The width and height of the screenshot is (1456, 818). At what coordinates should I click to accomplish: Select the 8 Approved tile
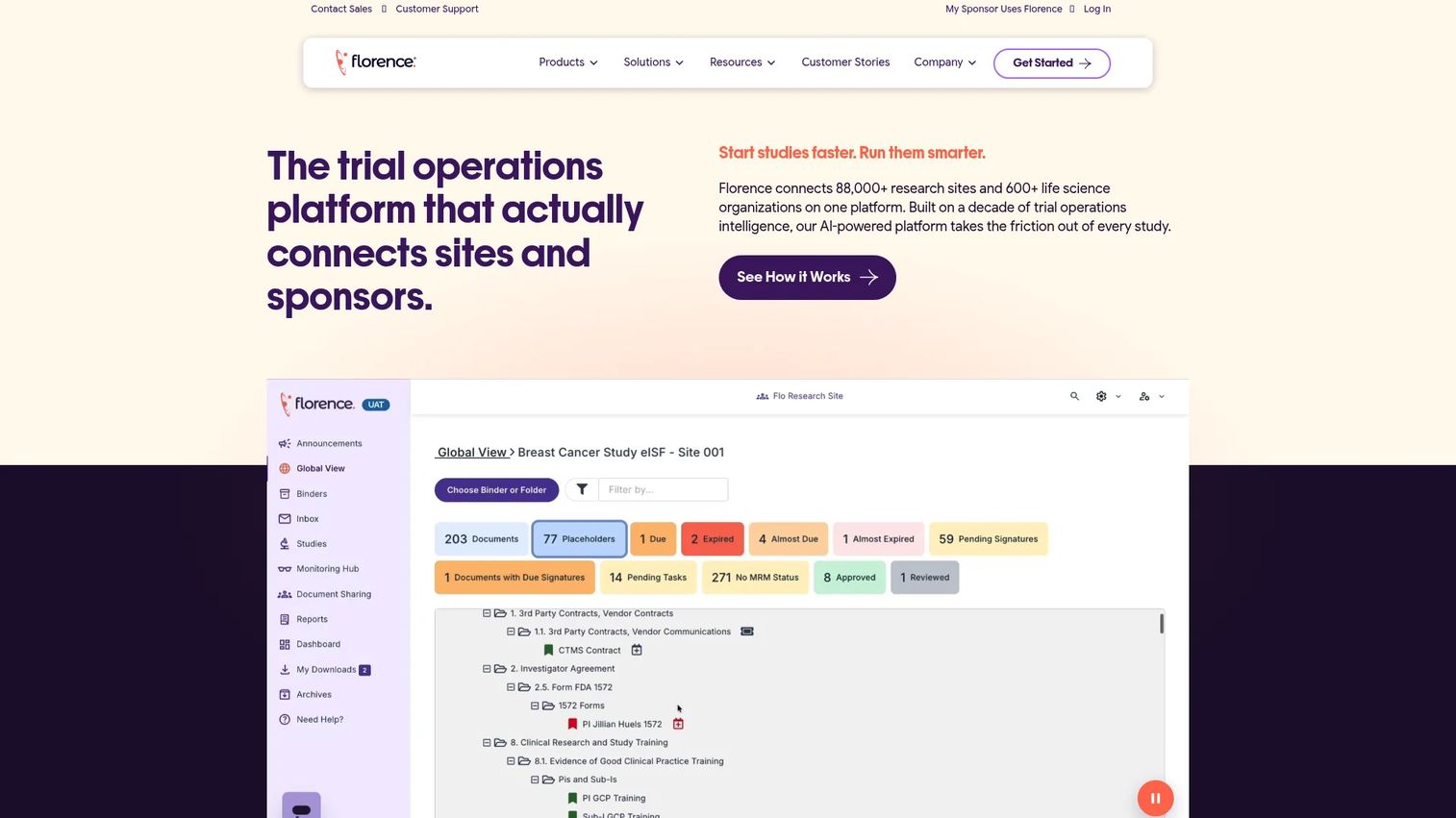click(850, 578)
